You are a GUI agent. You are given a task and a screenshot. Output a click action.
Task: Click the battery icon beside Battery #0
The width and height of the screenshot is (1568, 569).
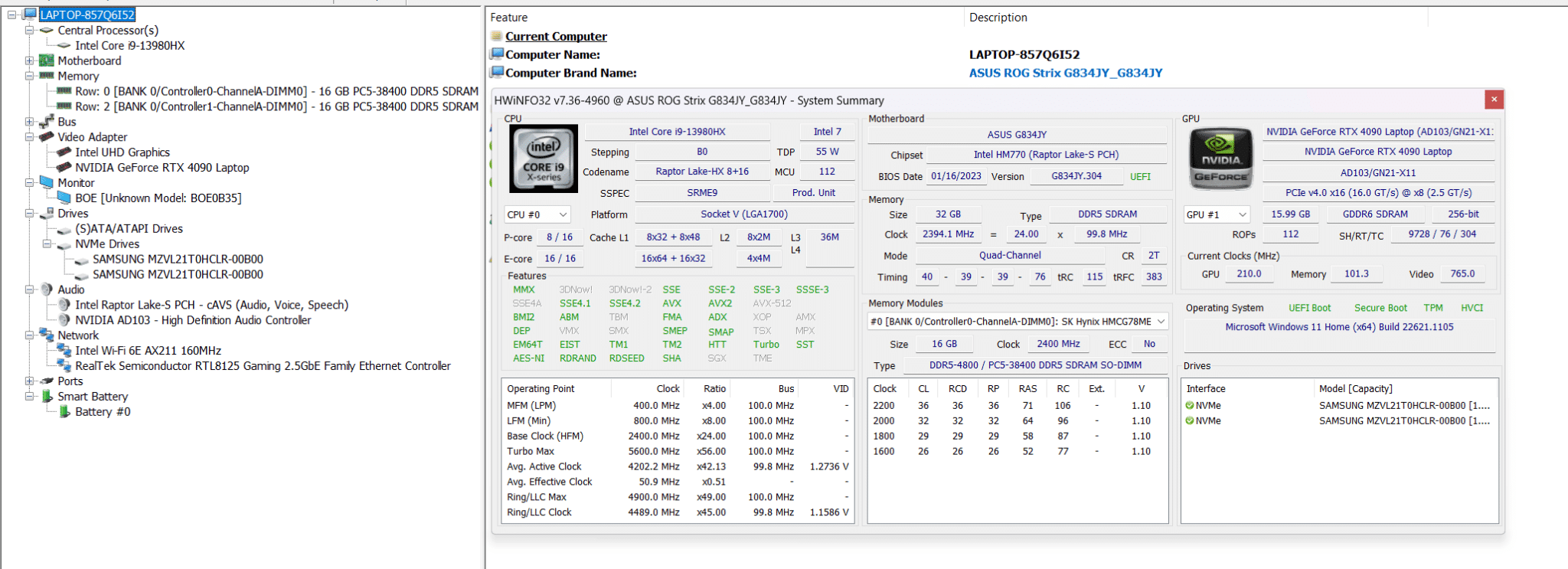(64, 412)
